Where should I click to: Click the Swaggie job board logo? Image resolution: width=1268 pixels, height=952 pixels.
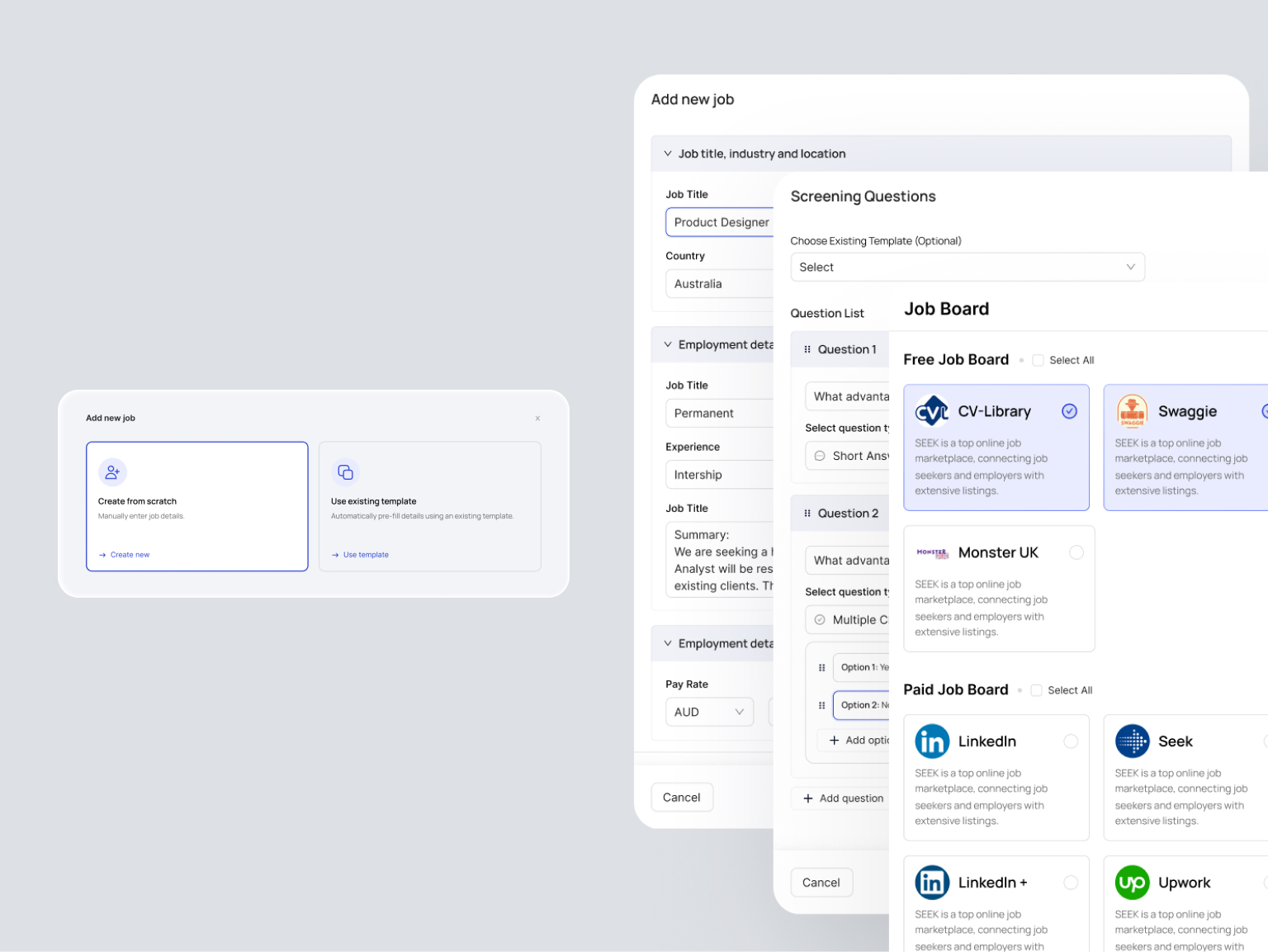tap(1132, 410)
